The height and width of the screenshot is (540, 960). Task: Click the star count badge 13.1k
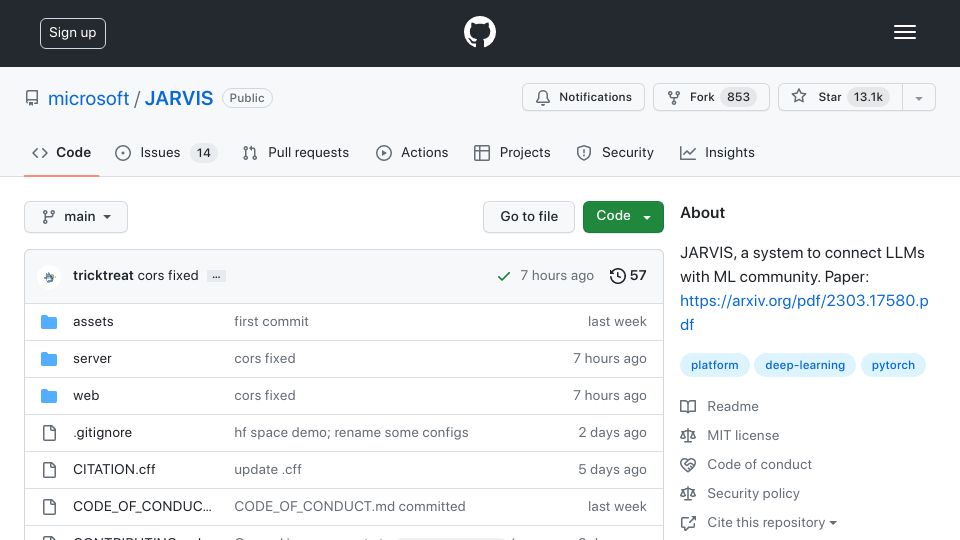coord(868,97)
